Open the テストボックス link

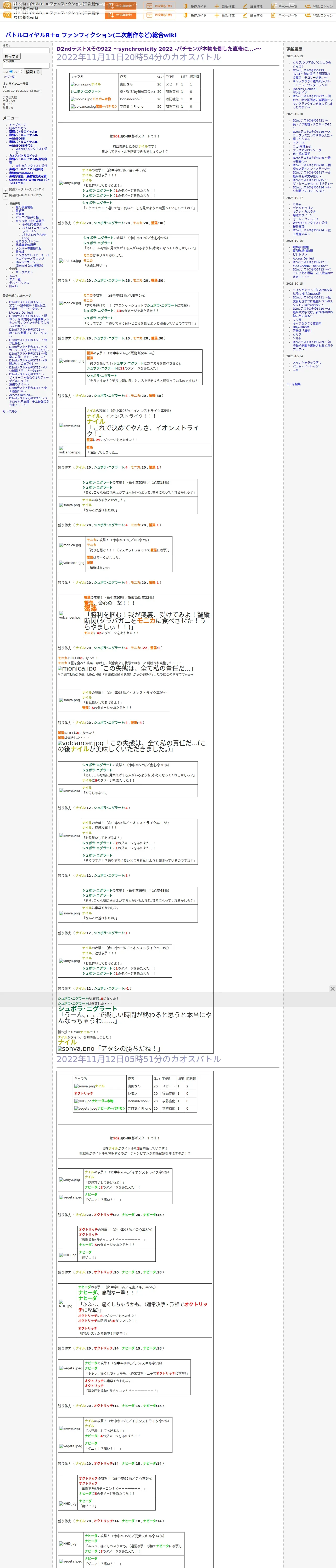click(x=19, y=283)
